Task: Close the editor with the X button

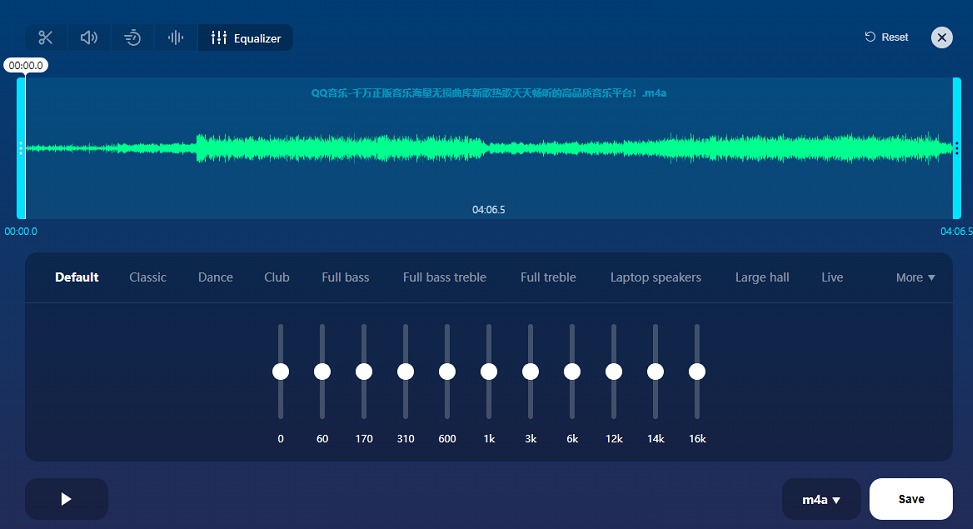Action: pos(941,38)
